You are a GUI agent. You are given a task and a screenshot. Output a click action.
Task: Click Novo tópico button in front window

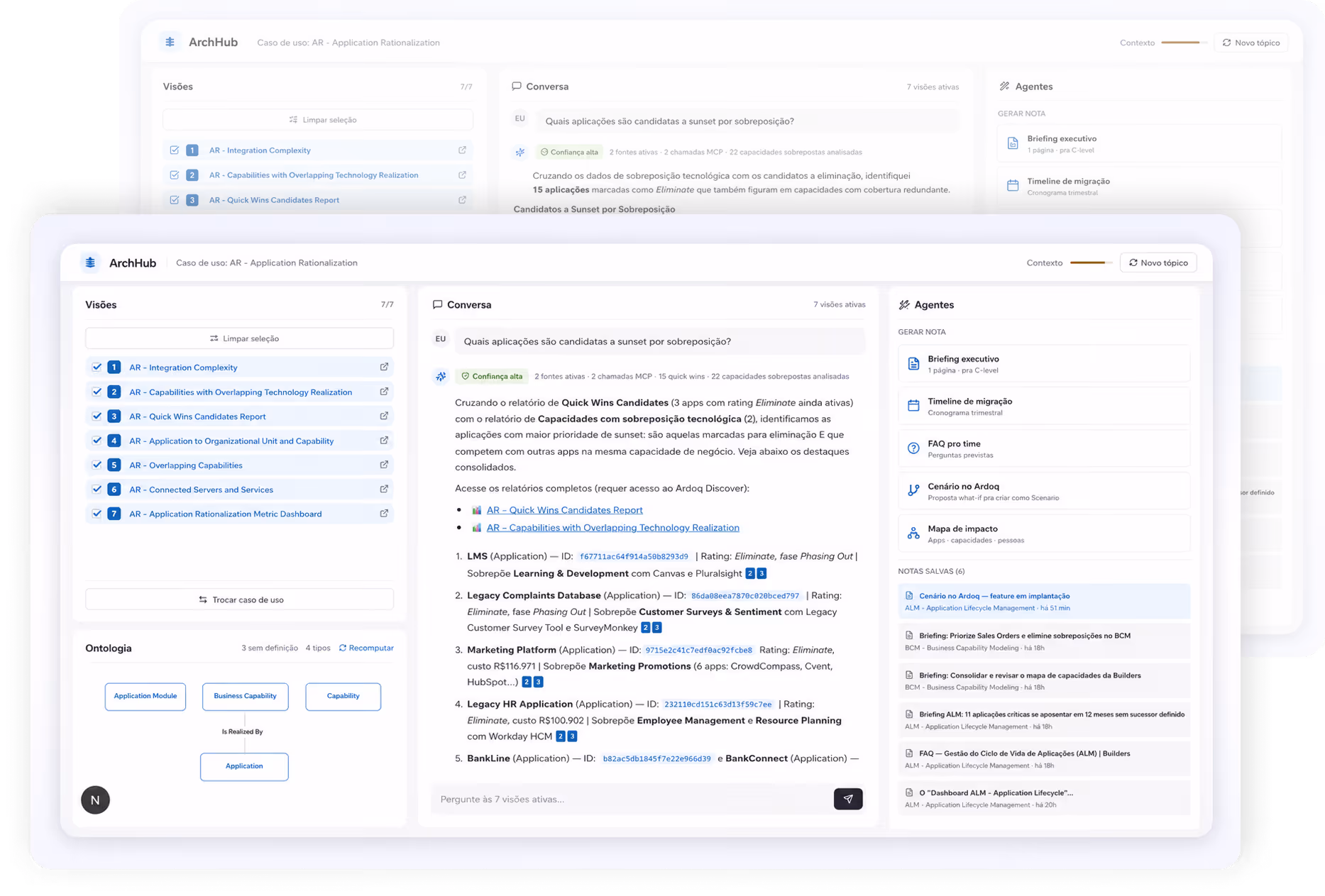click(1158, 262)
